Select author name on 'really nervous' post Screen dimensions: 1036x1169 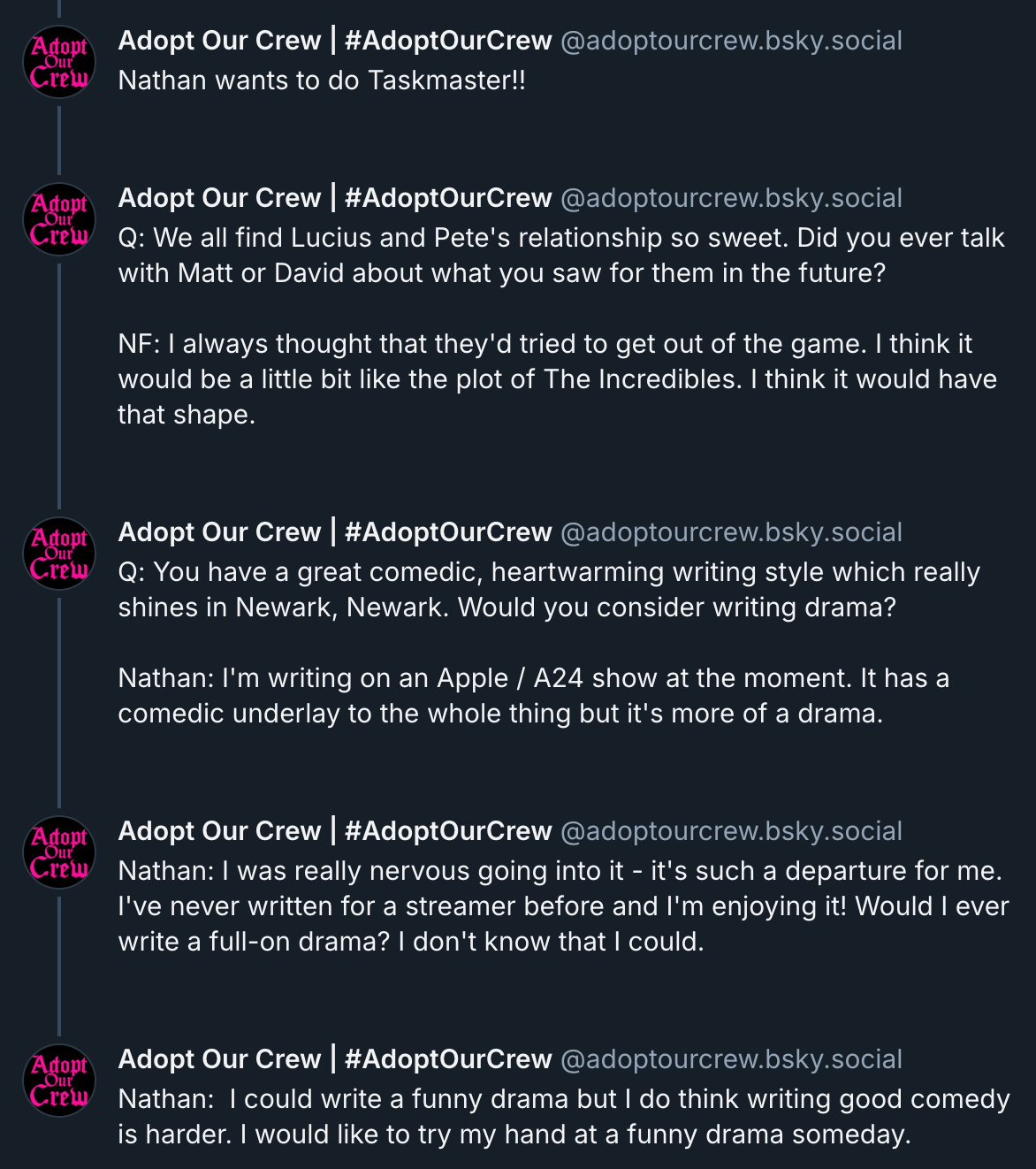[335, 831]
